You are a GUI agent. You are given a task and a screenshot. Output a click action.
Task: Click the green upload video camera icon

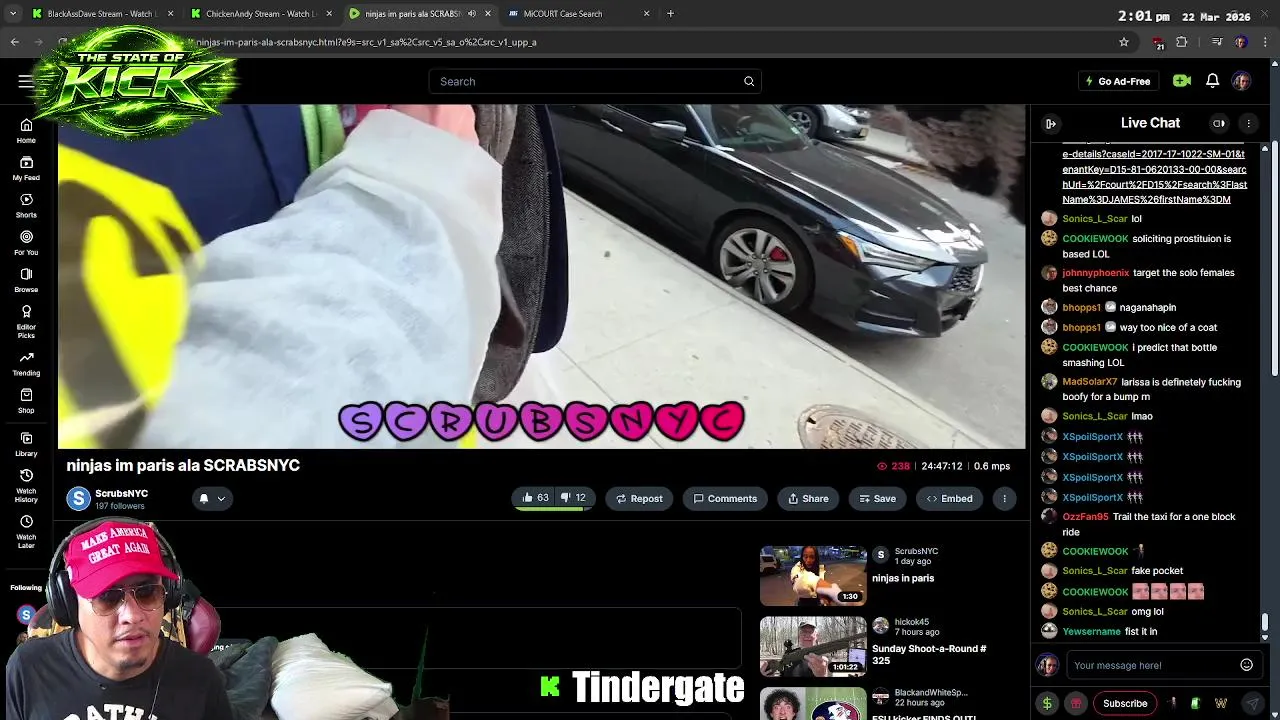click(1182, 81)
